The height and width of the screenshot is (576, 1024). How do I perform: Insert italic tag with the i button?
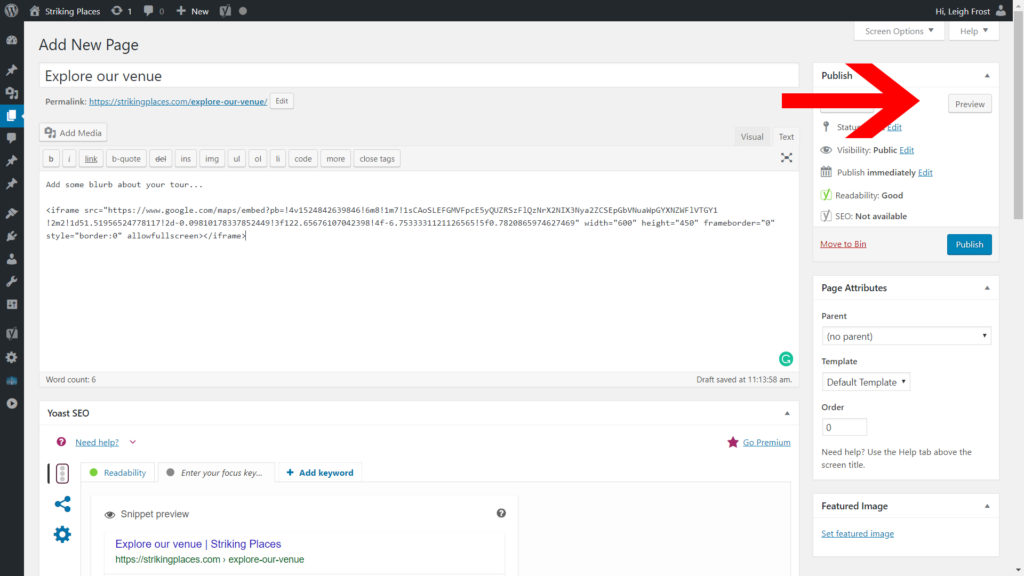pos(69,159)
